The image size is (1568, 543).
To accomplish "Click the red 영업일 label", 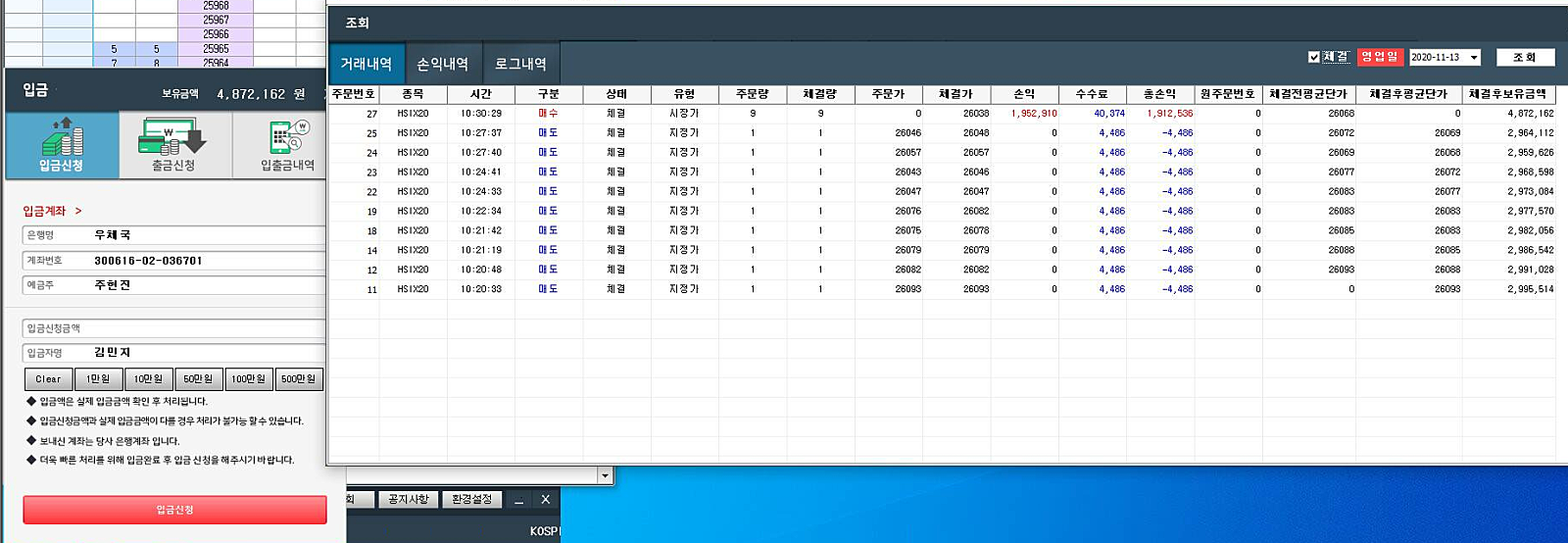I will coord(1380,57).
